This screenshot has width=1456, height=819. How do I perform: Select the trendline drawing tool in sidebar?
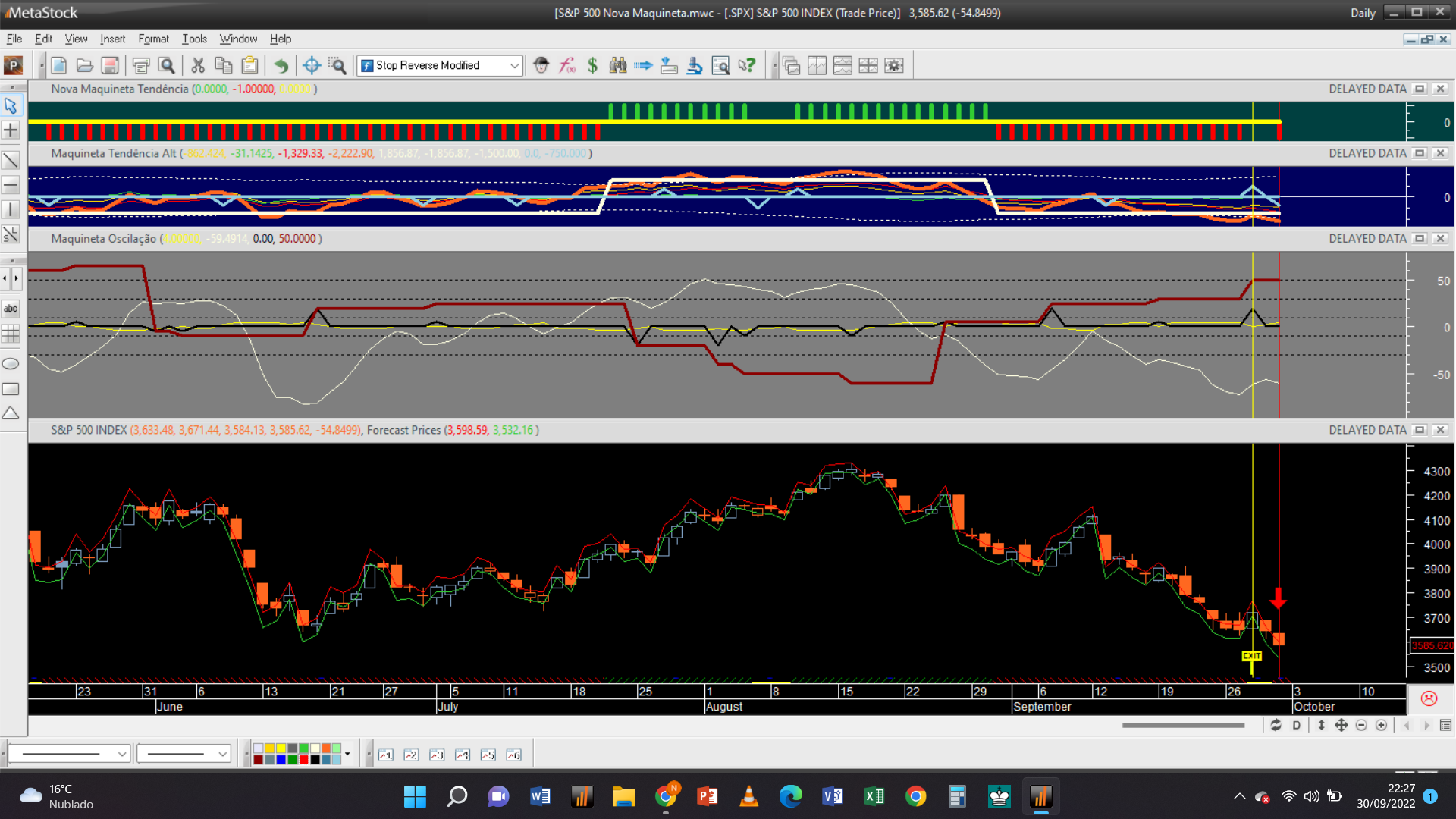(x=11, y=160)
